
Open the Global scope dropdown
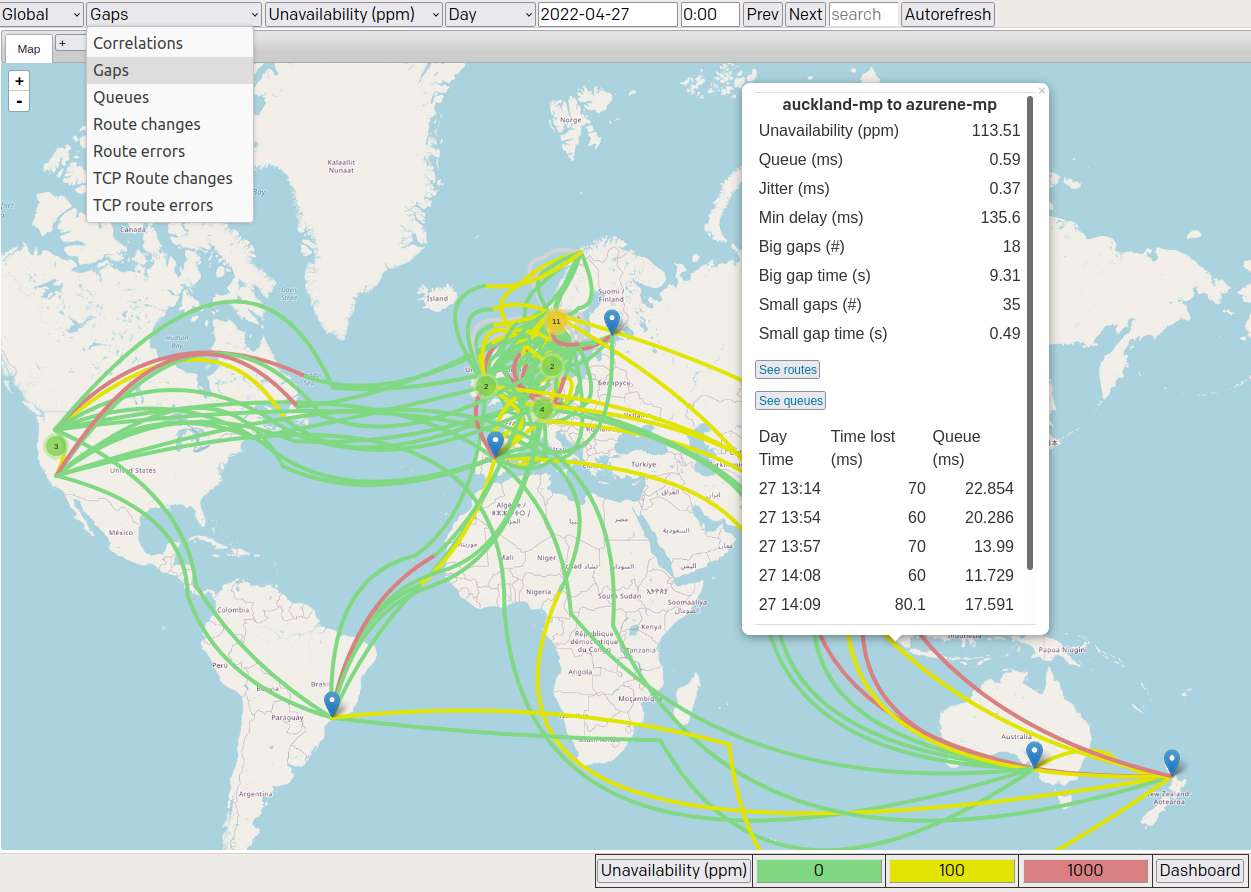pyautogui.click(x=42, y=14)
